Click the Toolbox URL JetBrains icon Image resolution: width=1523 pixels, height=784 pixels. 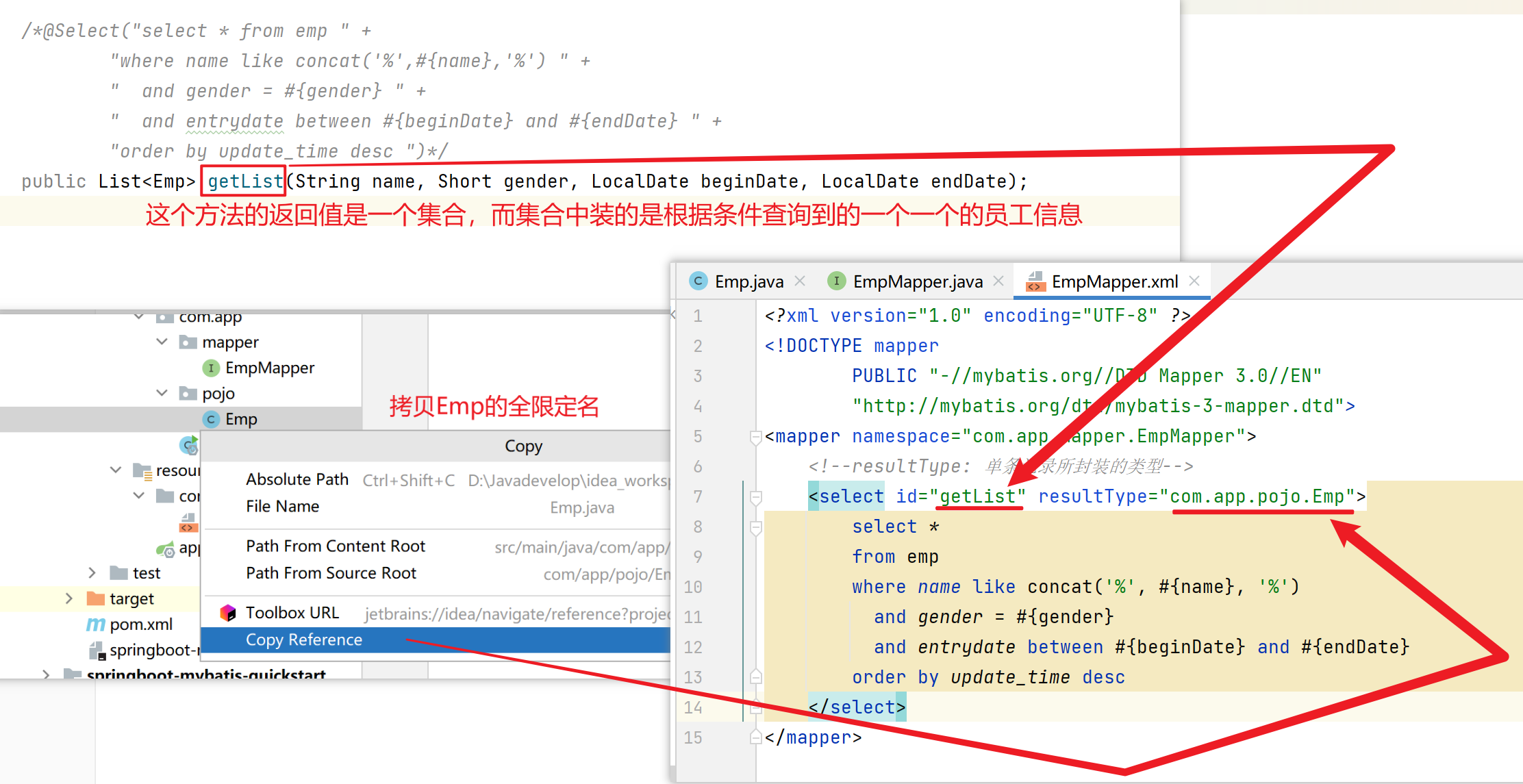[x=227, y=613]
